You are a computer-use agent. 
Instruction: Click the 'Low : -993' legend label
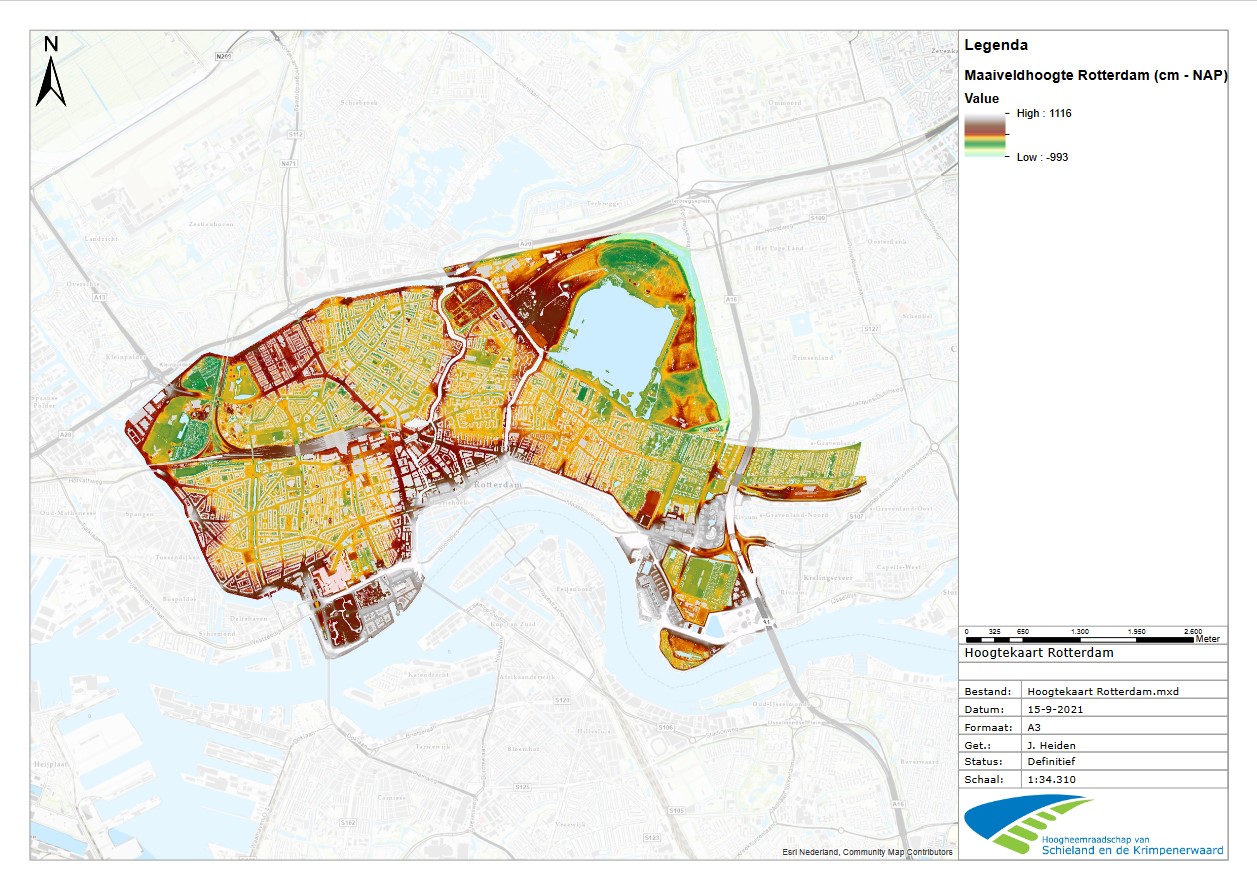[x=1042, y=157]
